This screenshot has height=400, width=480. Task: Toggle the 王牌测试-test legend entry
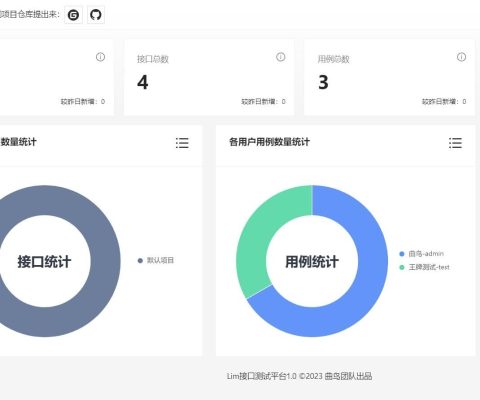[x=424, y=267]
